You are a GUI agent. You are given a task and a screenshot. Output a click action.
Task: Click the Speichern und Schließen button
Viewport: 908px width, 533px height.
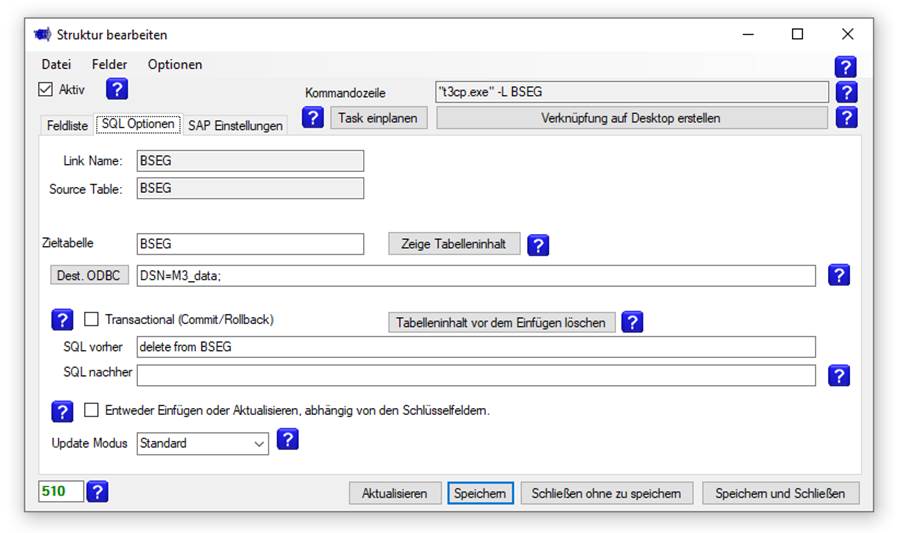[780, 493]
